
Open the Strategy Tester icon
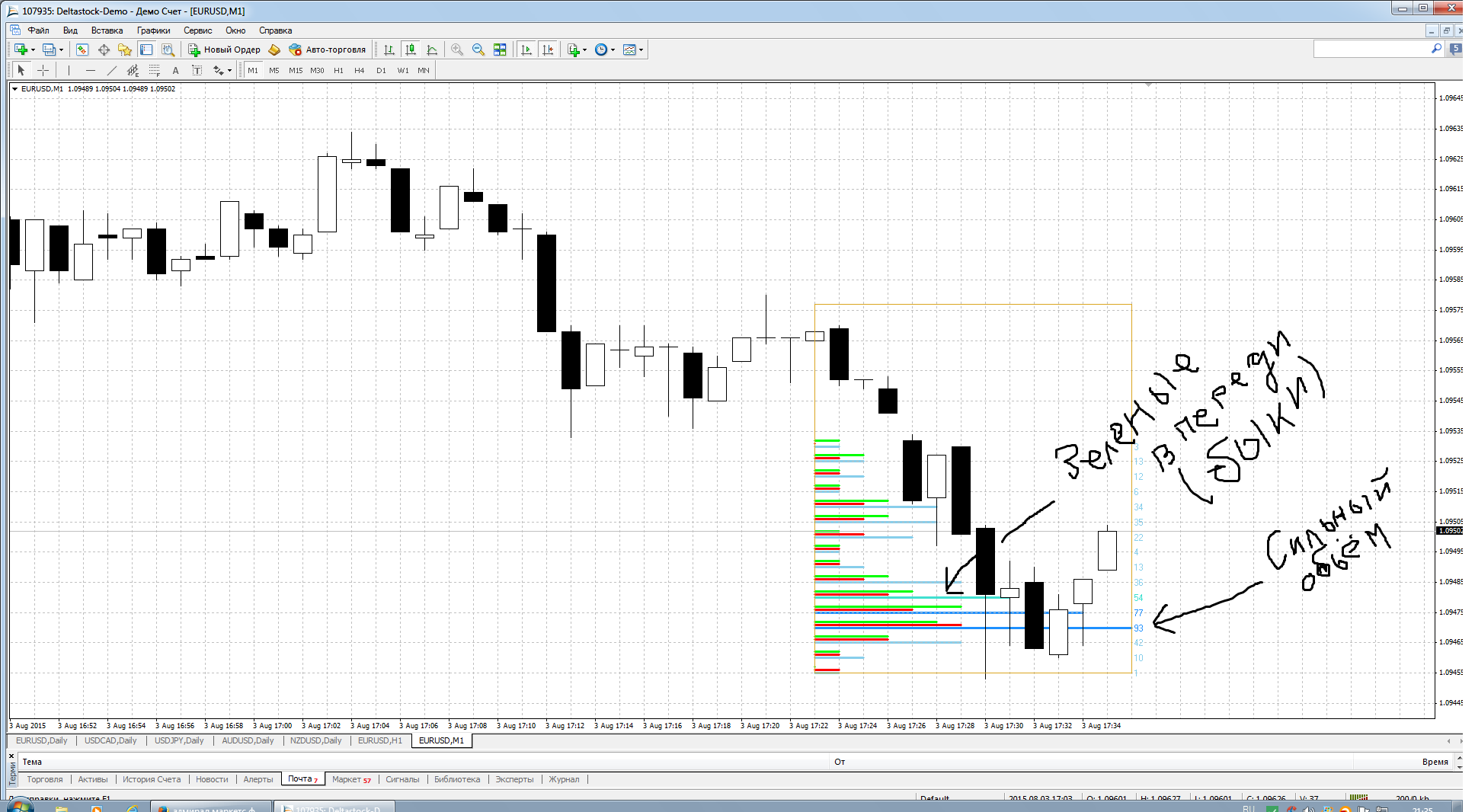(x=168, y=50)
